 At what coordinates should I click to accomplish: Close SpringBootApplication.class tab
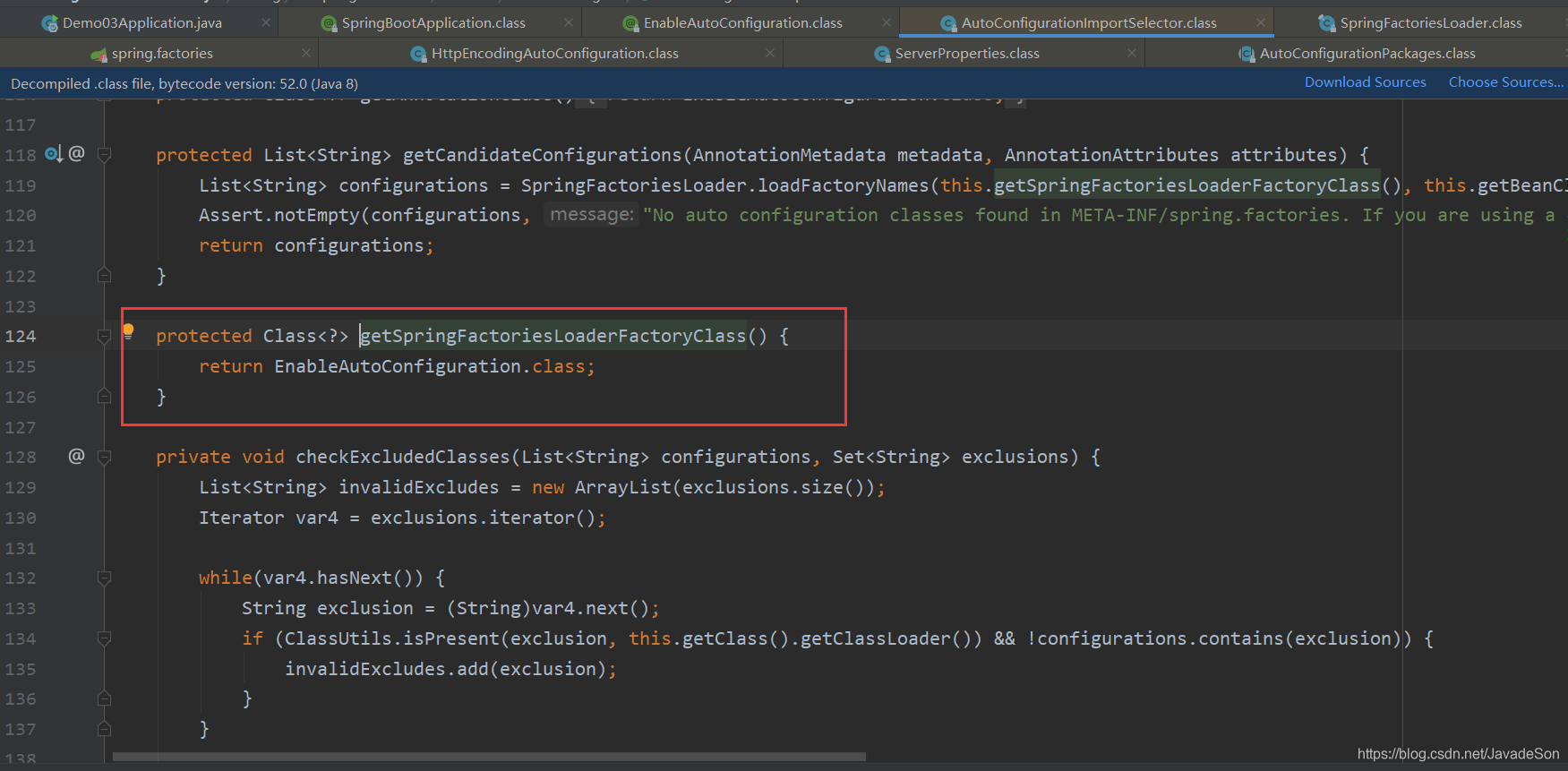click(x=569, y=22)
